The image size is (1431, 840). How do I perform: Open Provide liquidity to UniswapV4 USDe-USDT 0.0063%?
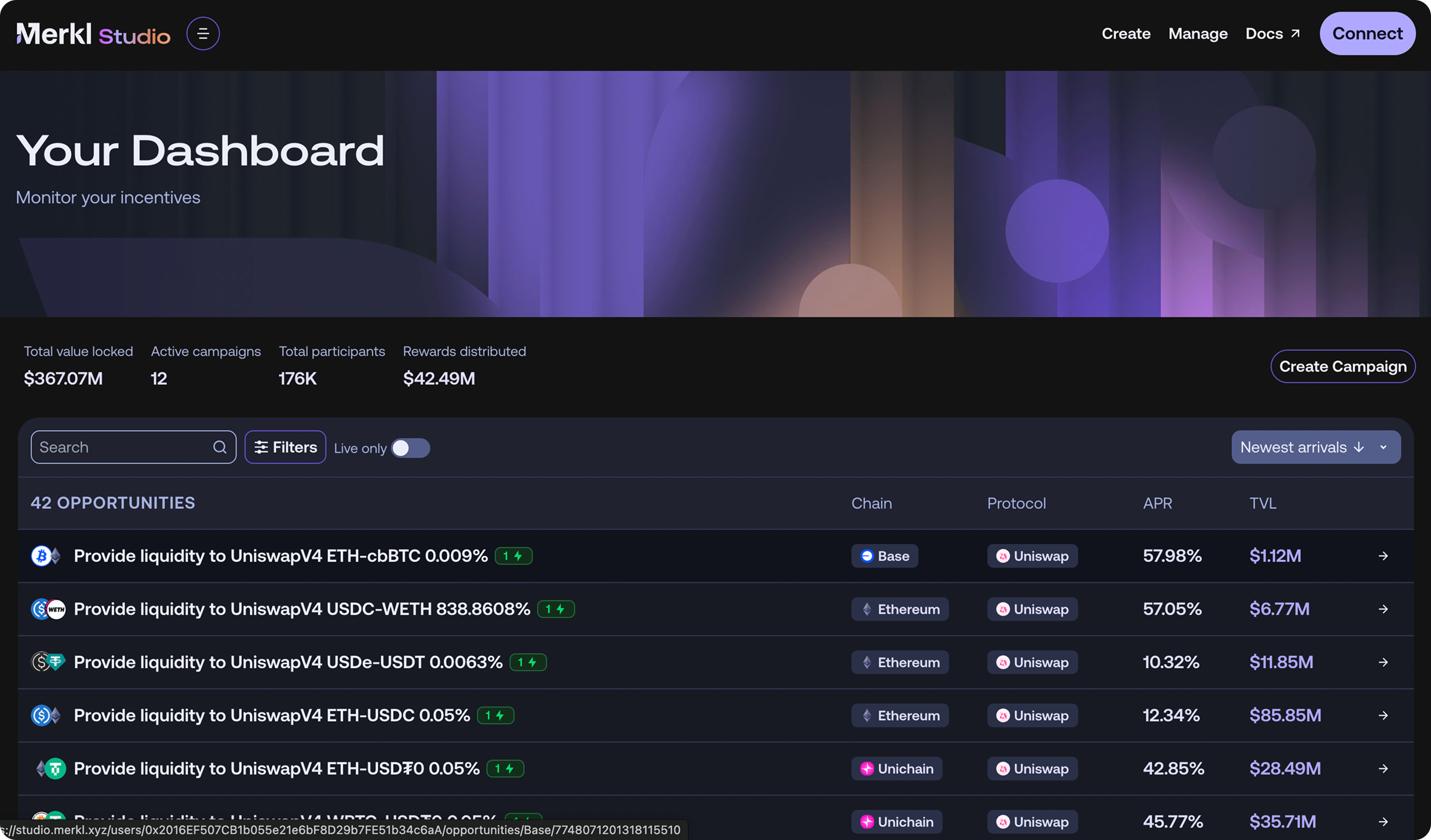click(x=288, y=662)
